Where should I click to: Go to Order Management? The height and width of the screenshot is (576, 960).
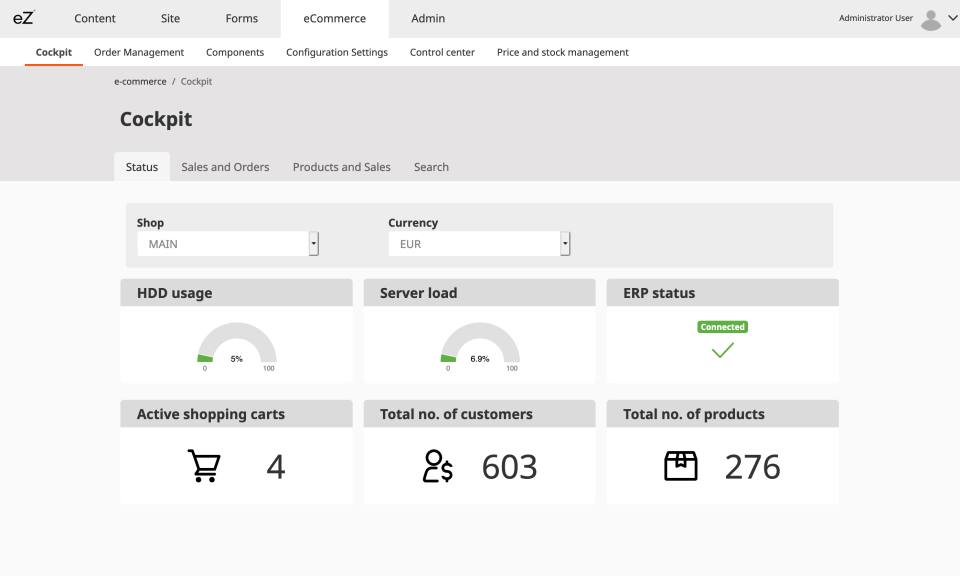pos(138,52)
